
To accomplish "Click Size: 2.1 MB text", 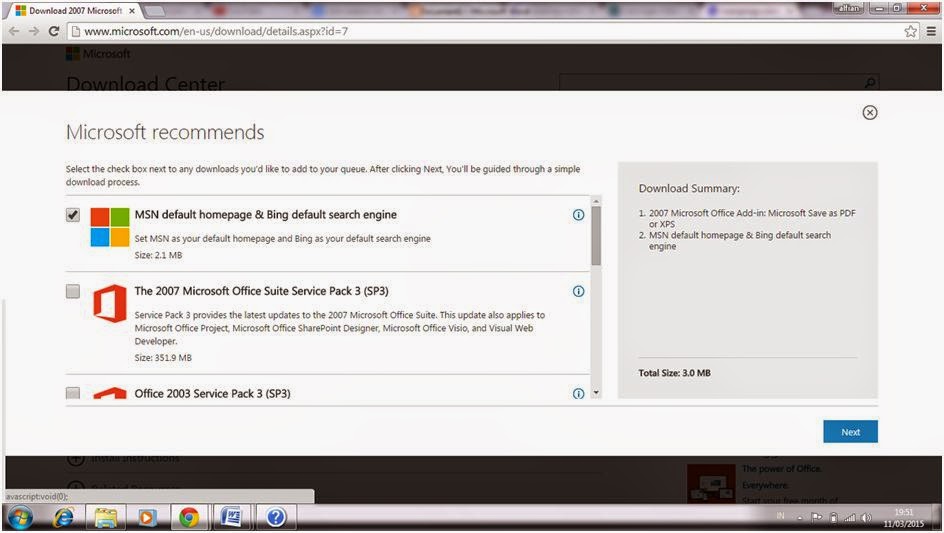I will coord(158,255).
